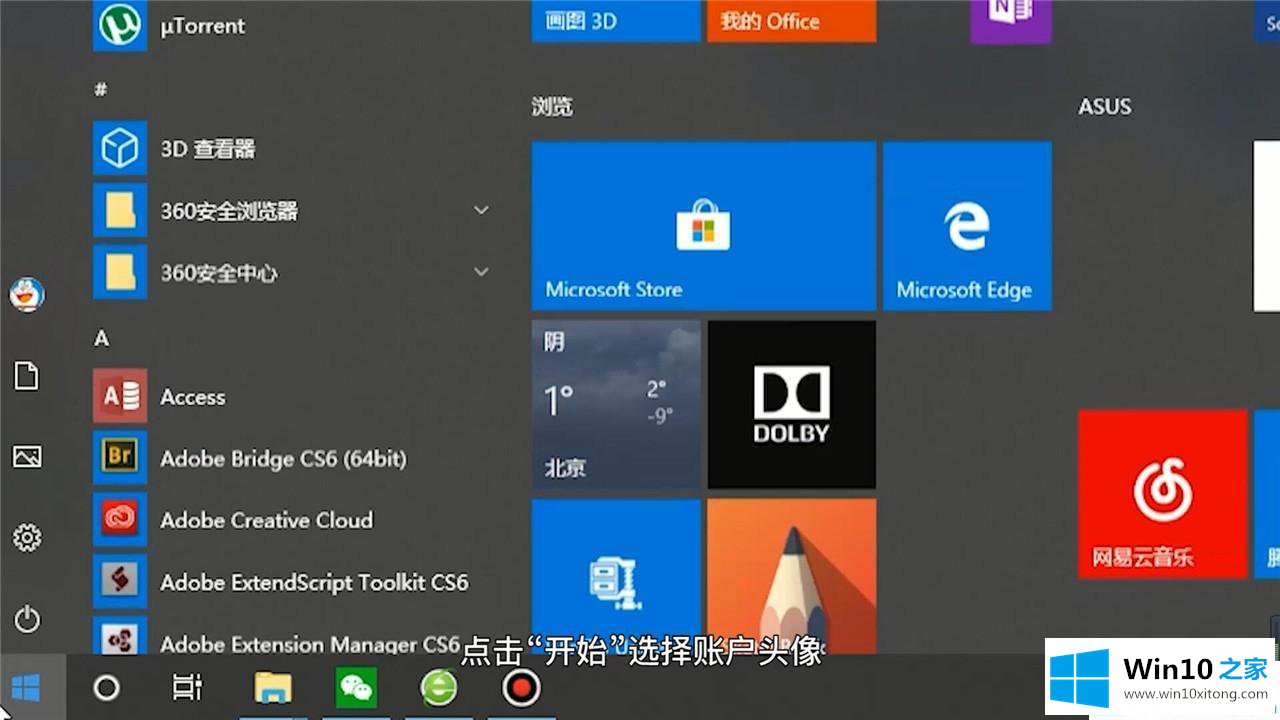
Task: Open Task View on the taskbar
Action: click(187, 687)
